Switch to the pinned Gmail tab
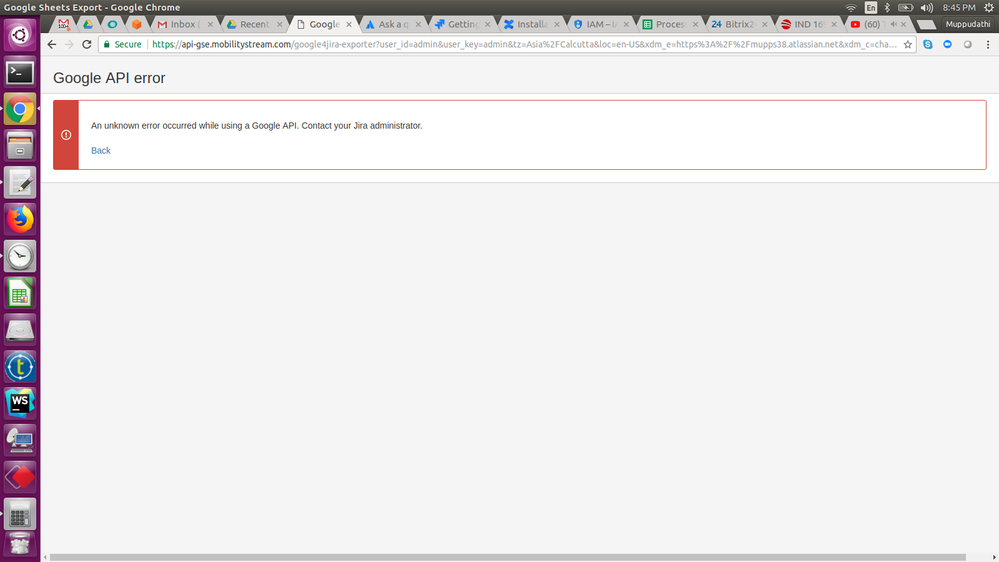The height and width of the screenshot is (562, 999). click(64, 24)
